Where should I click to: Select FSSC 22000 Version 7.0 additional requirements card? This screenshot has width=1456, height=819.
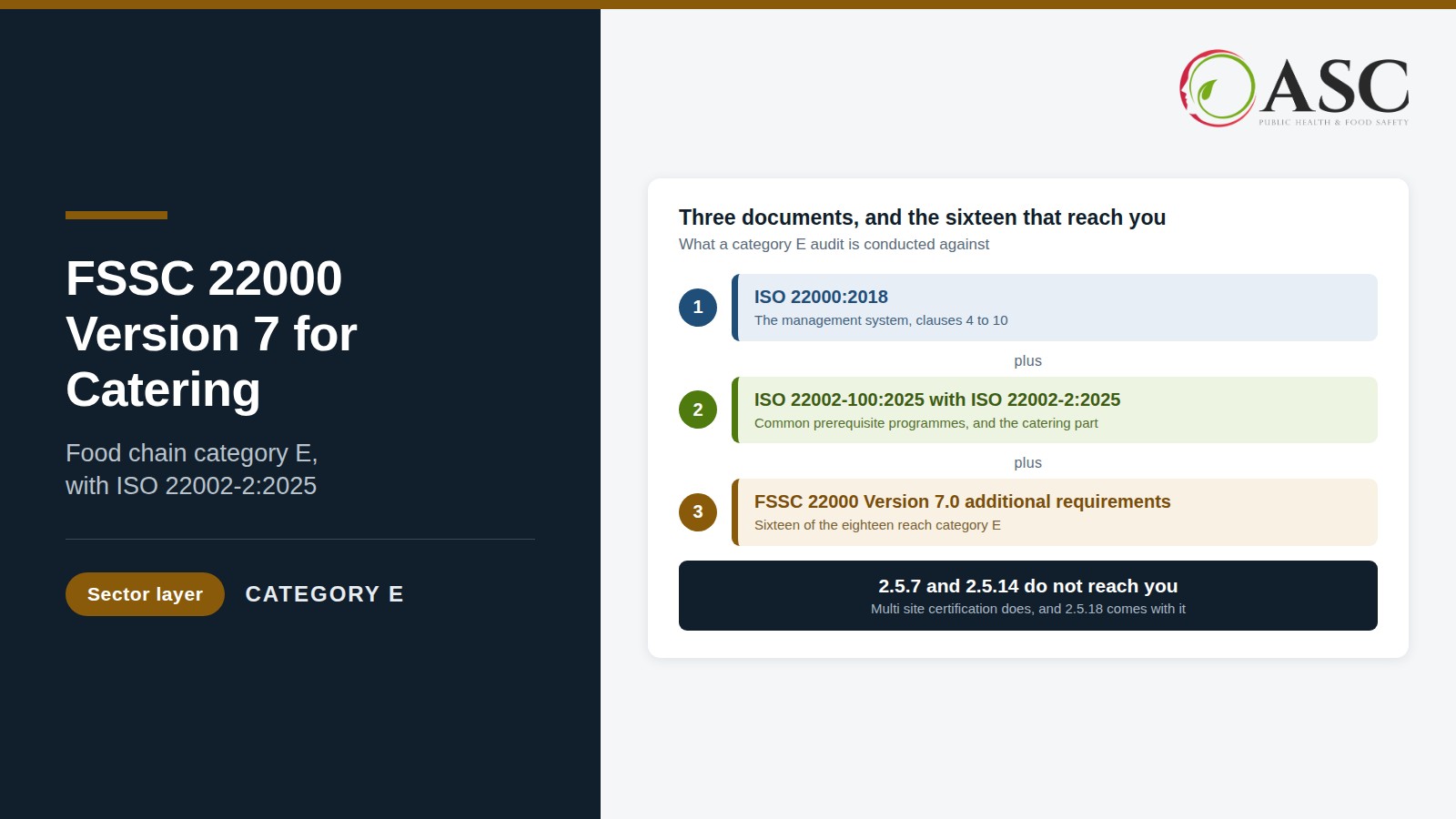(x=1055, y=512)
